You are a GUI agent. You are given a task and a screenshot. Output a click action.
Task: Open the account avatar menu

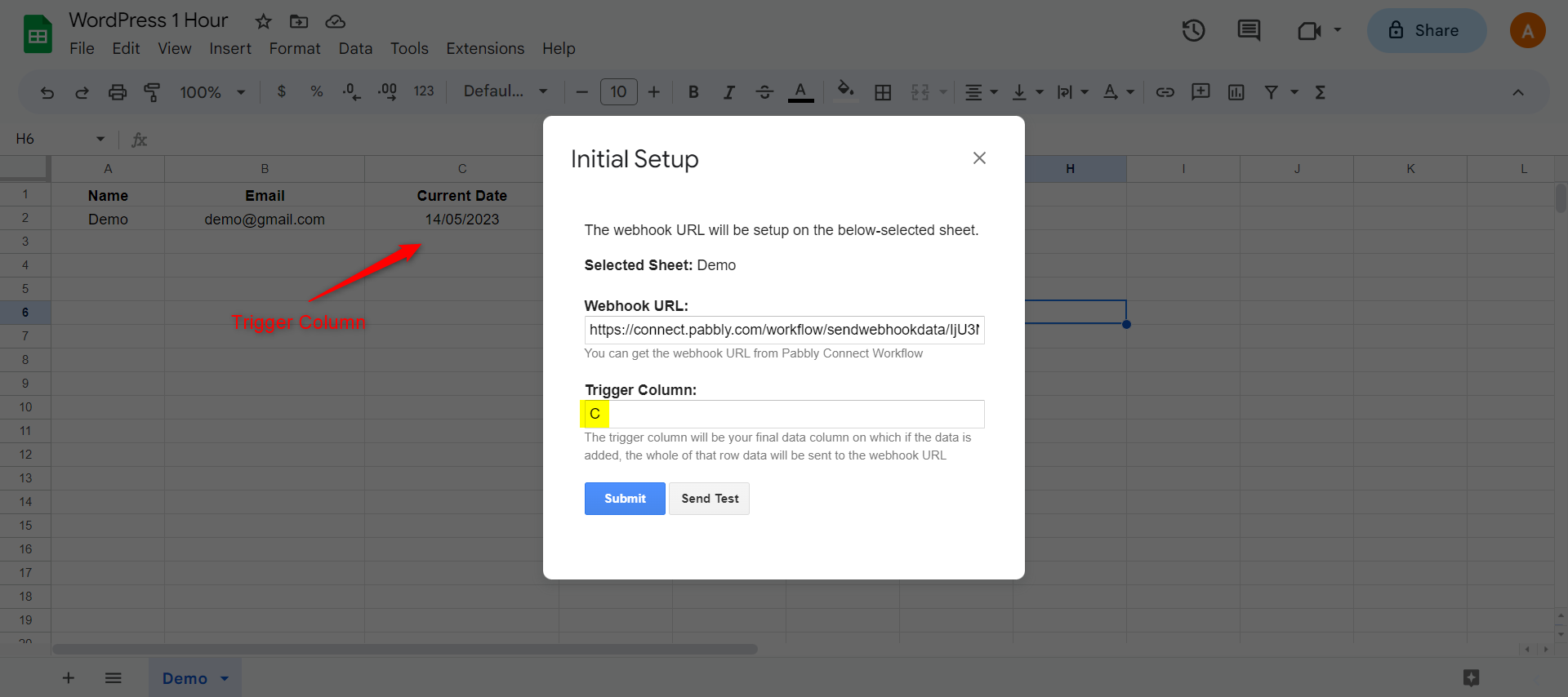(x=1527, y=31)
